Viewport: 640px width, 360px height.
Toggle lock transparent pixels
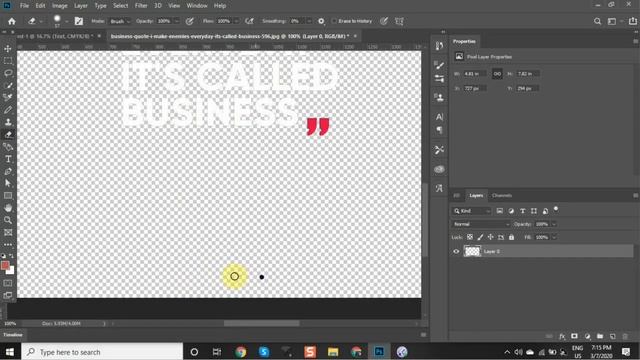(470, 237)
